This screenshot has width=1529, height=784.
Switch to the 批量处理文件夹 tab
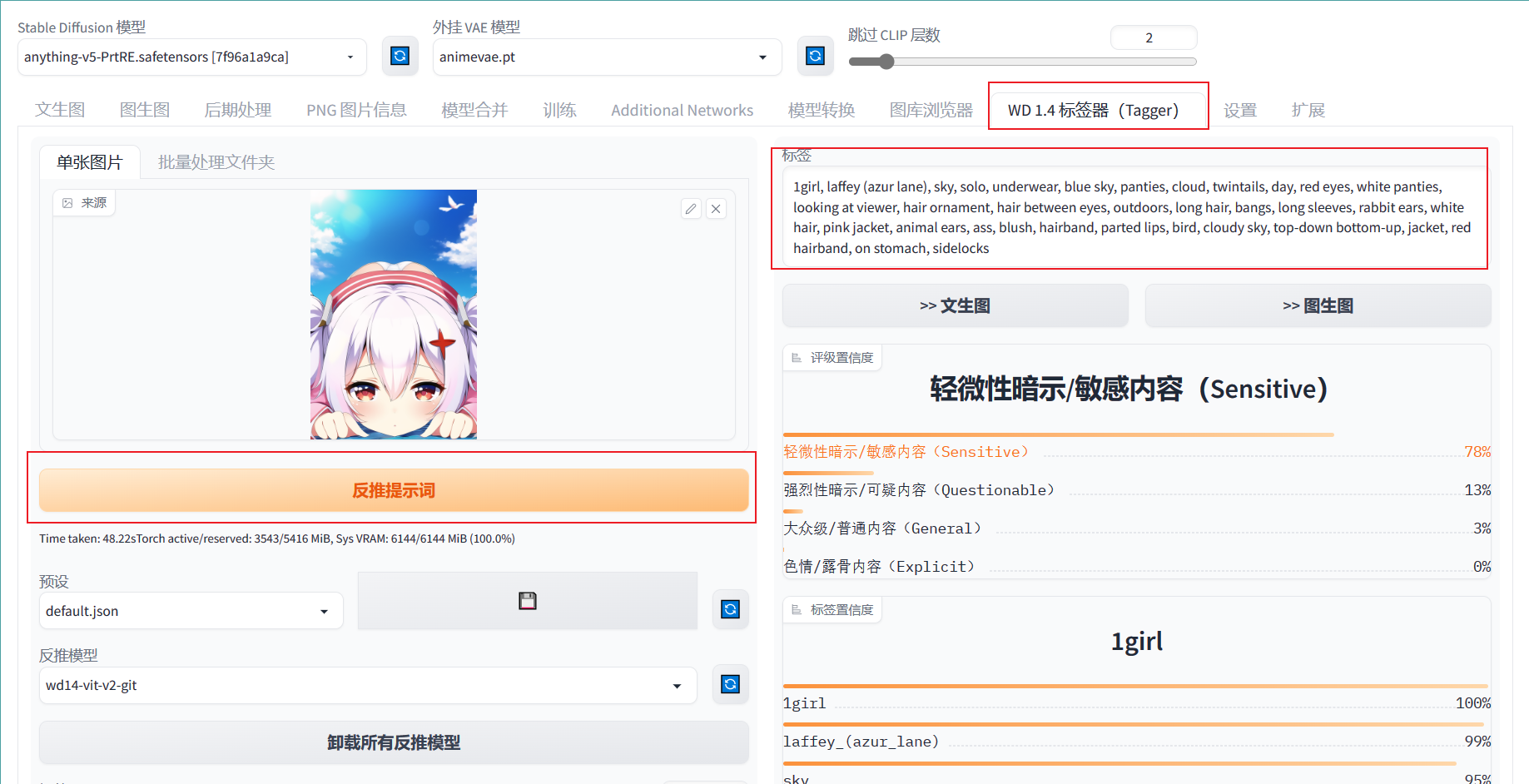tap(216, 162)
